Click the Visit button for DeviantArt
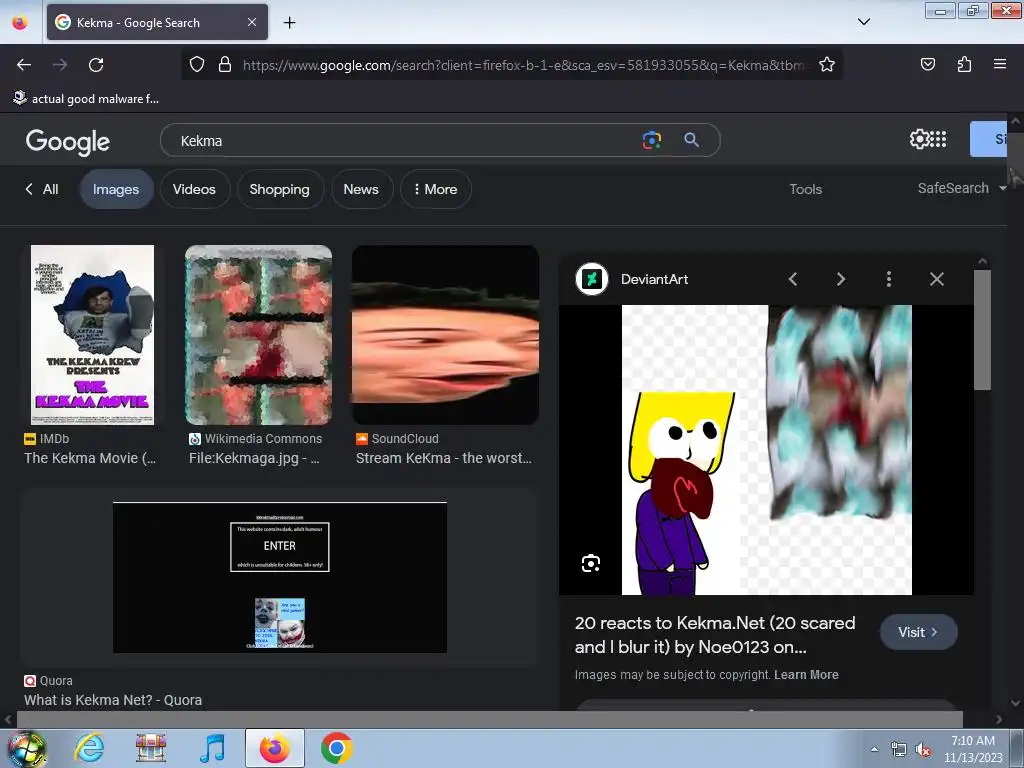This screenshot has width=1024, height=768. (x=918, y=632)
